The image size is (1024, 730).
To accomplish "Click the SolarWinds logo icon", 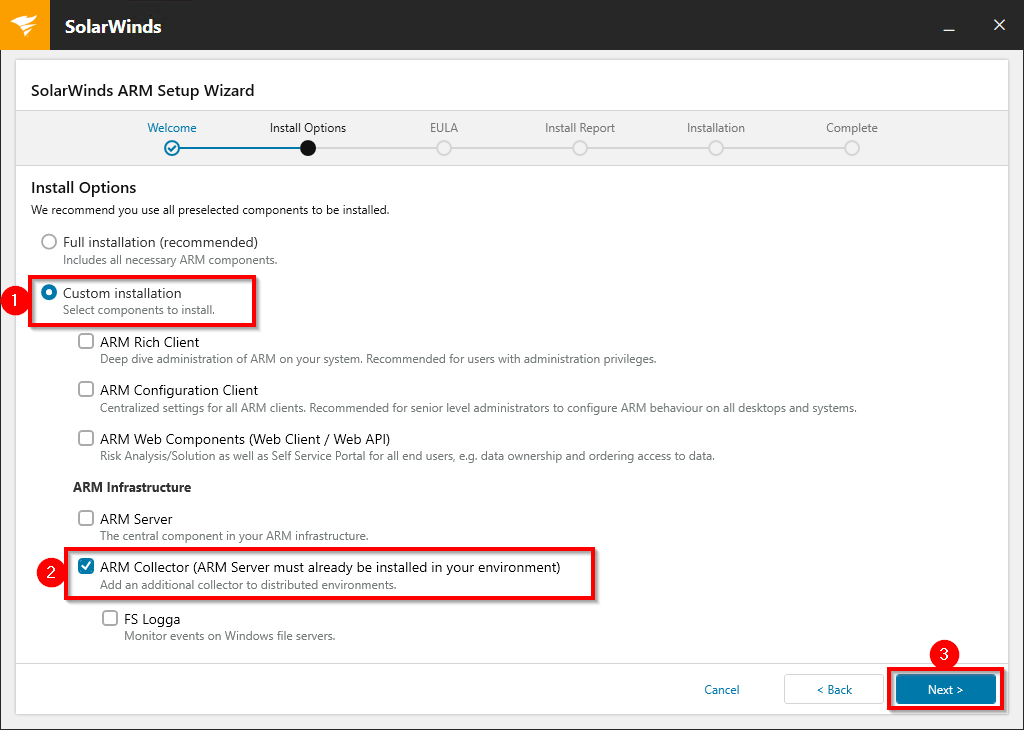I will coord(24,25).
